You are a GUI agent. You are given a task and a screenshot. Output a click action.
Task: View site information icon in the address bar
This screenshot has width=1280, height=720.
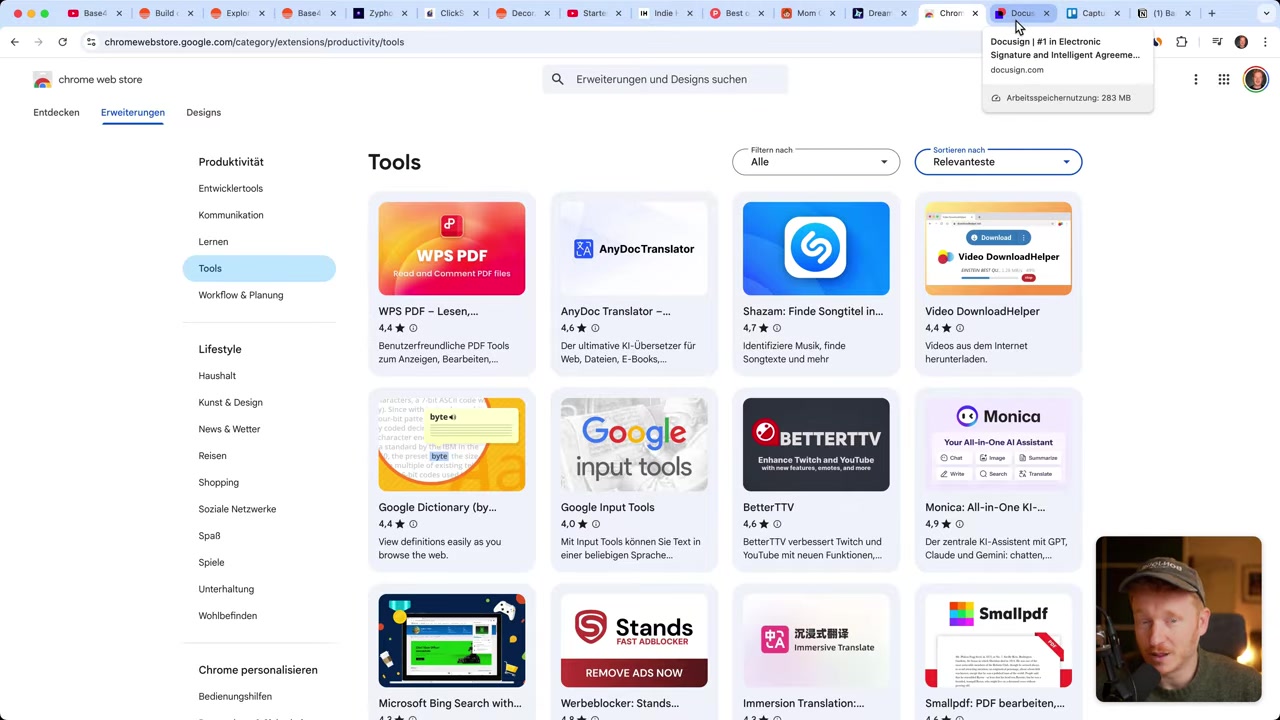point(91,42)
